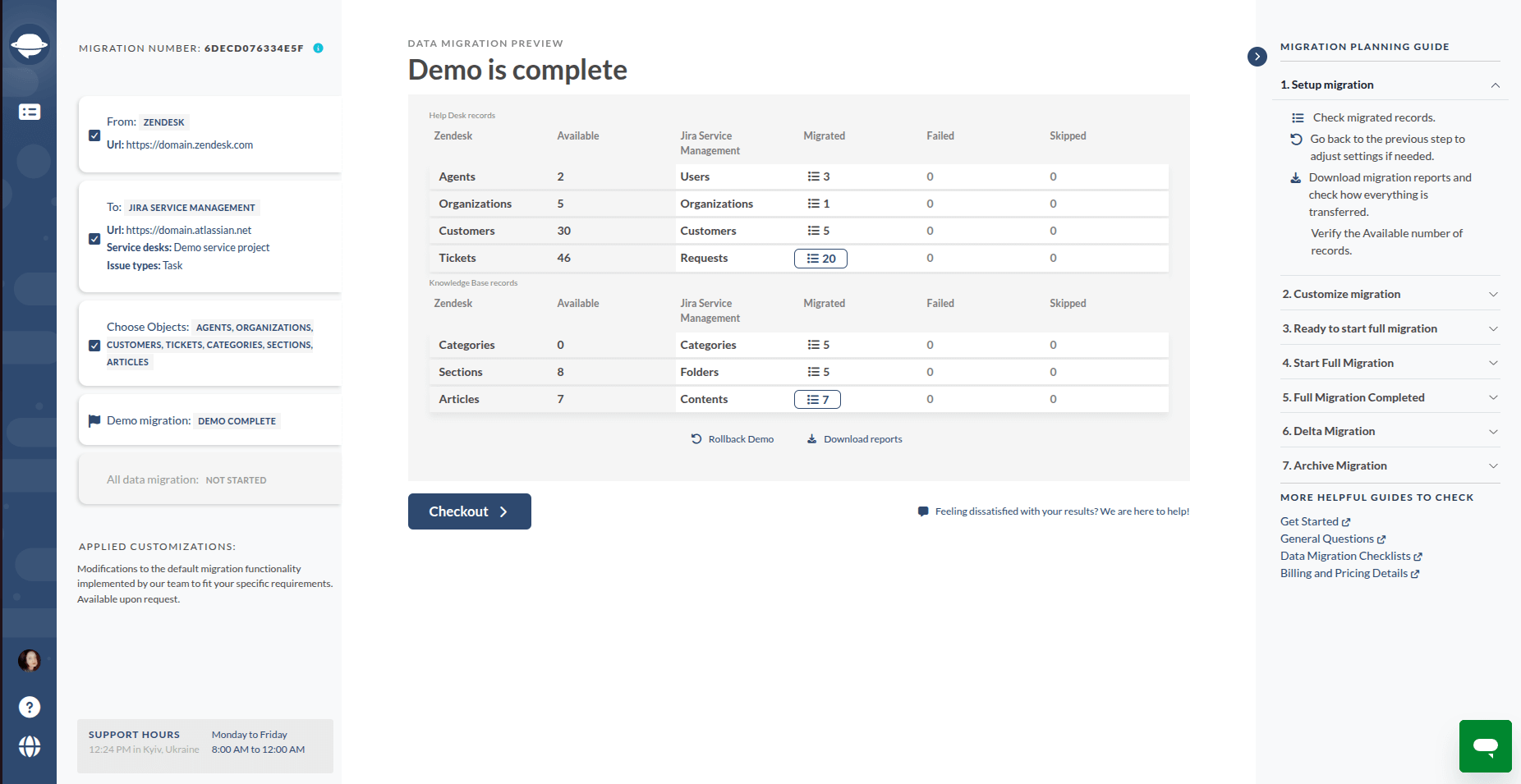Image resolution: width=1521 pixels, height=784 pixels.
Task: Click the user avatar in the sidebar
Action: click(30, 660)
